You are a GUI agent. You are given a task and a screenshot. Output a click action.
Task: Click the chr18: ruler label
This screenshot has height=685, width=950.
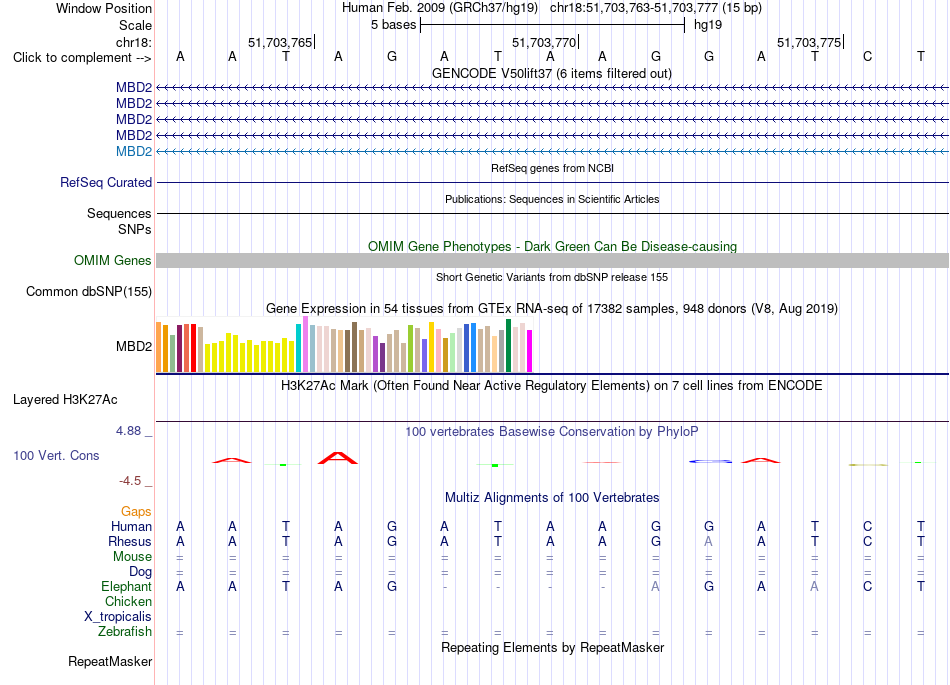point(134,42)
